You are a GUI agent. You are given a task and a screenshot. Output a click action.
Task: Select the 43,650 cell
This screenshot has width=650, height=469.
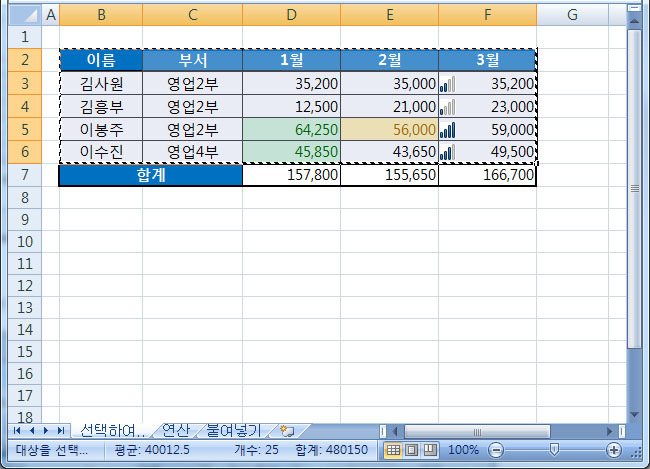coord(390,152)
